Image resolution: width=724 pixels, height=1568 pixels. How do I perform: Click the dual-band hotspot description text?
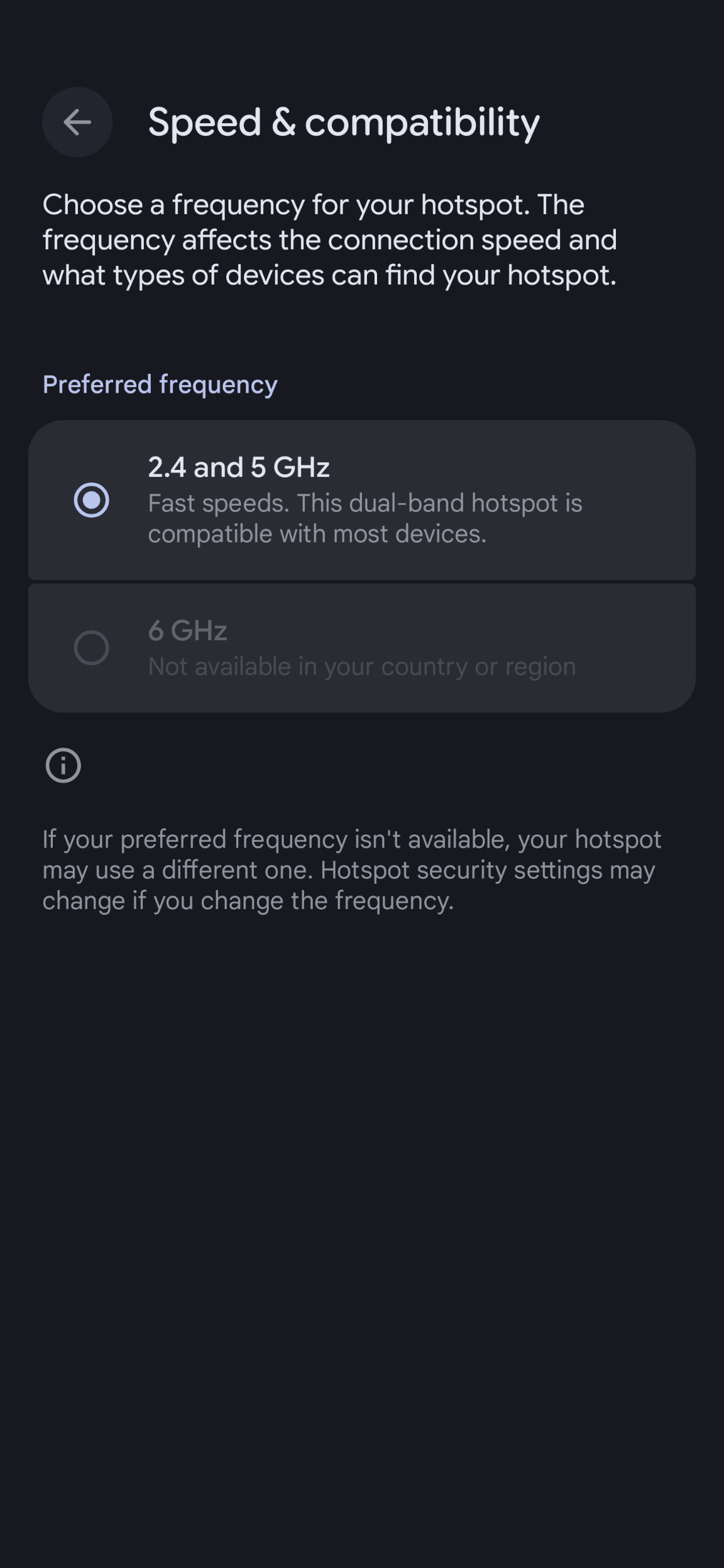tap(366, 518)
